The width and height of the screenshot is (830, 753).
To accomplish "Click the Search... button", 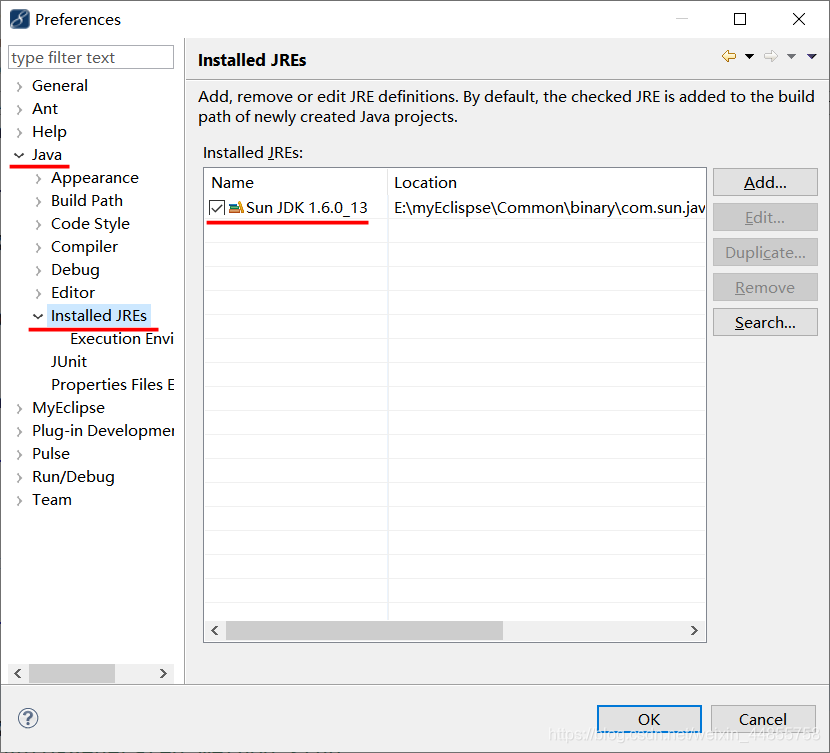I will [765, 322].
